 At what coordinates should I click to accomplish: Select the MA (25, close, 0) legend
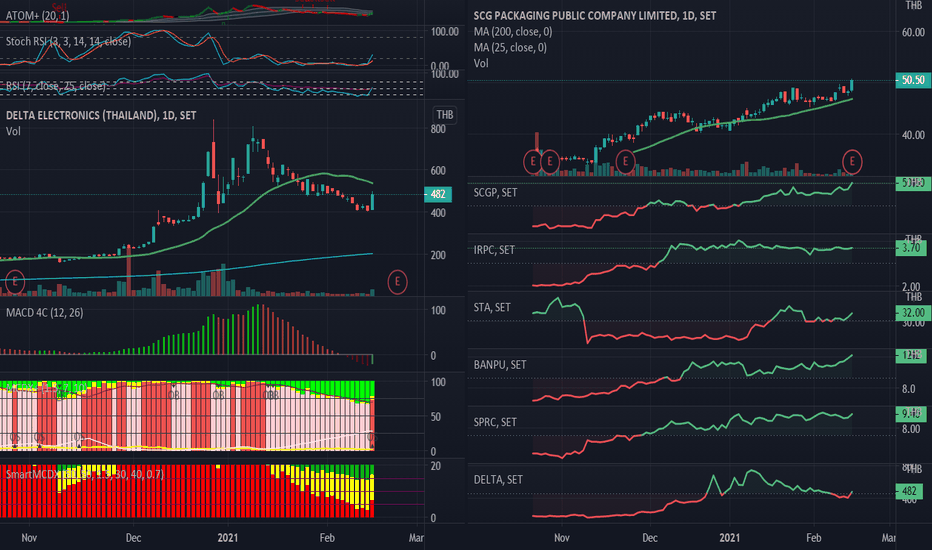point(510,48)
